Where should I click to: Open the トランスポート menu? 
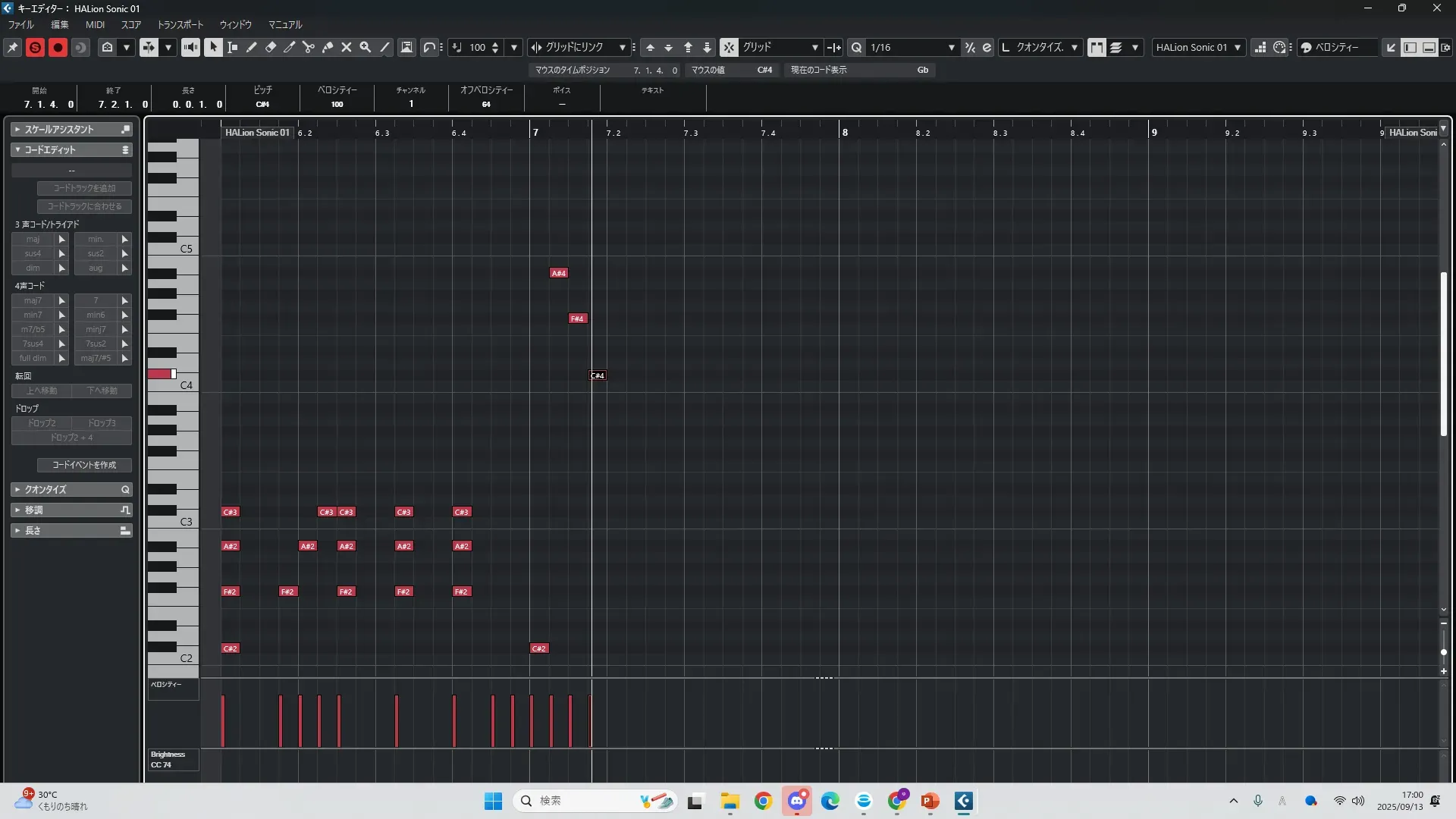coord(180,24)
